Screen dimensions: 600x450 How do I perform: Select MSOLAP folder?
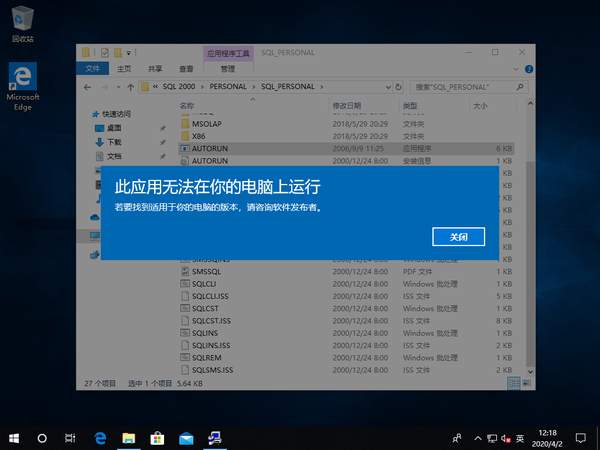coord(346,124)
